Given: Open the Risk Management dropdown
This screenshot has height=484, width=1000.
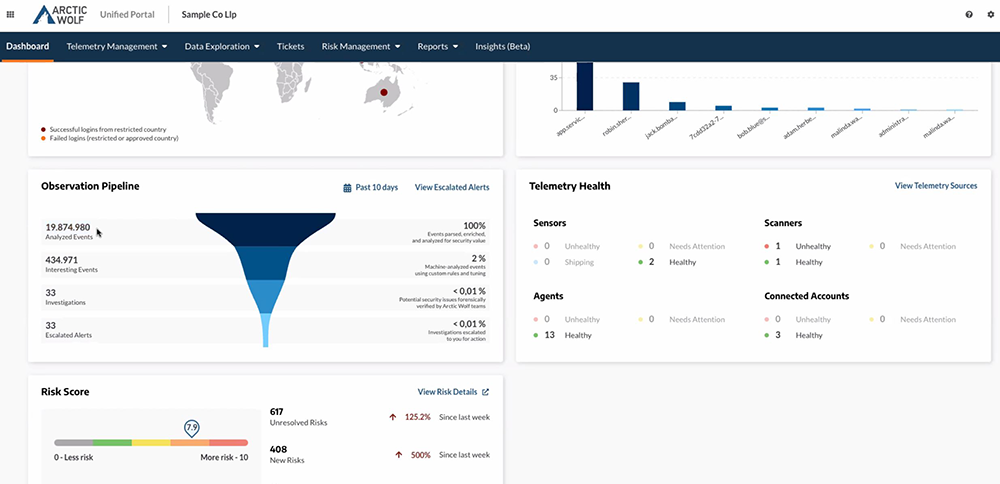Looking at the screenshot, I should [x=360, y=46].
